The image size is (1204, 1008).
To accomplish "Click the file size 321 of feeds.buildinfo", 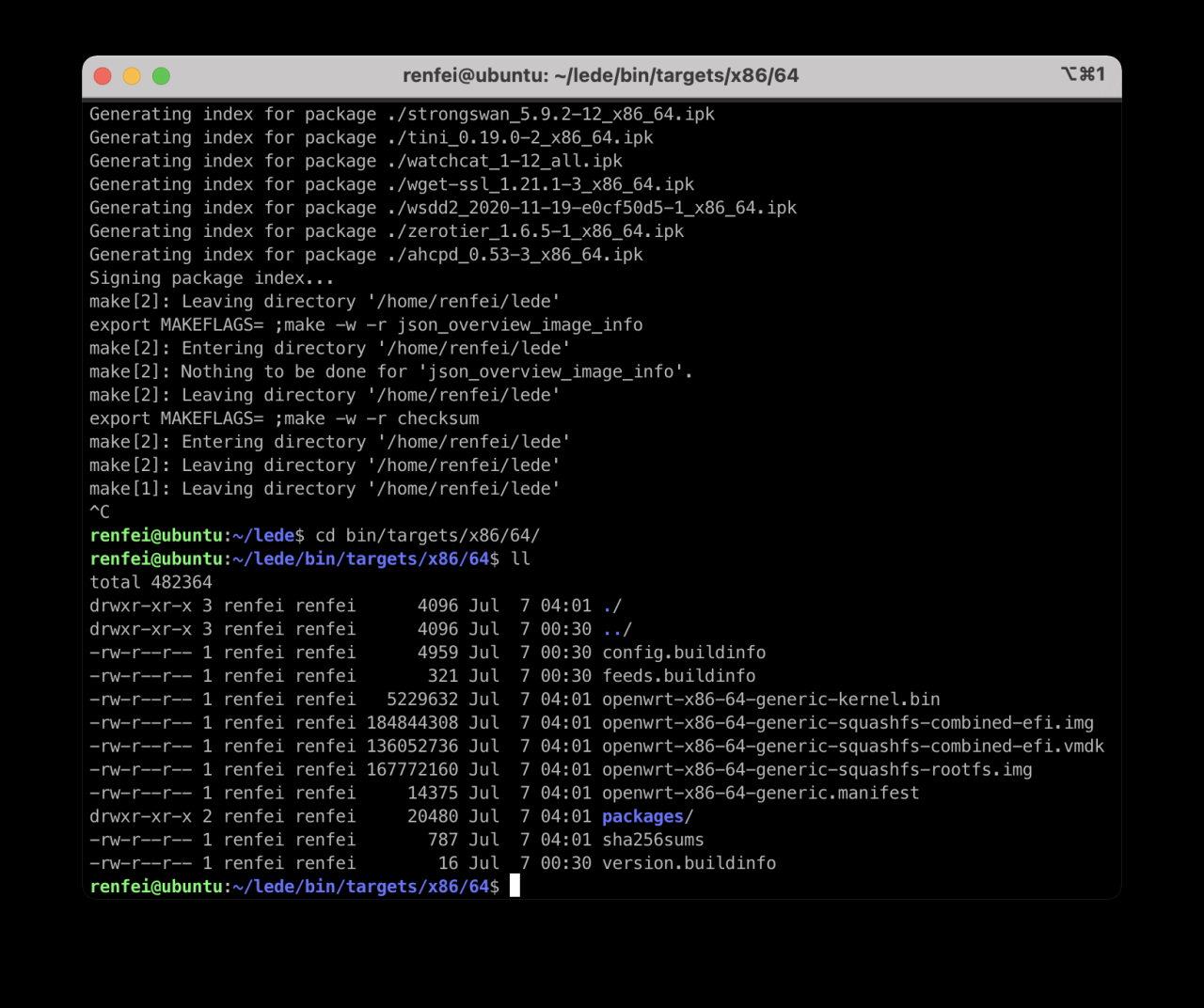I will point(443,676).
